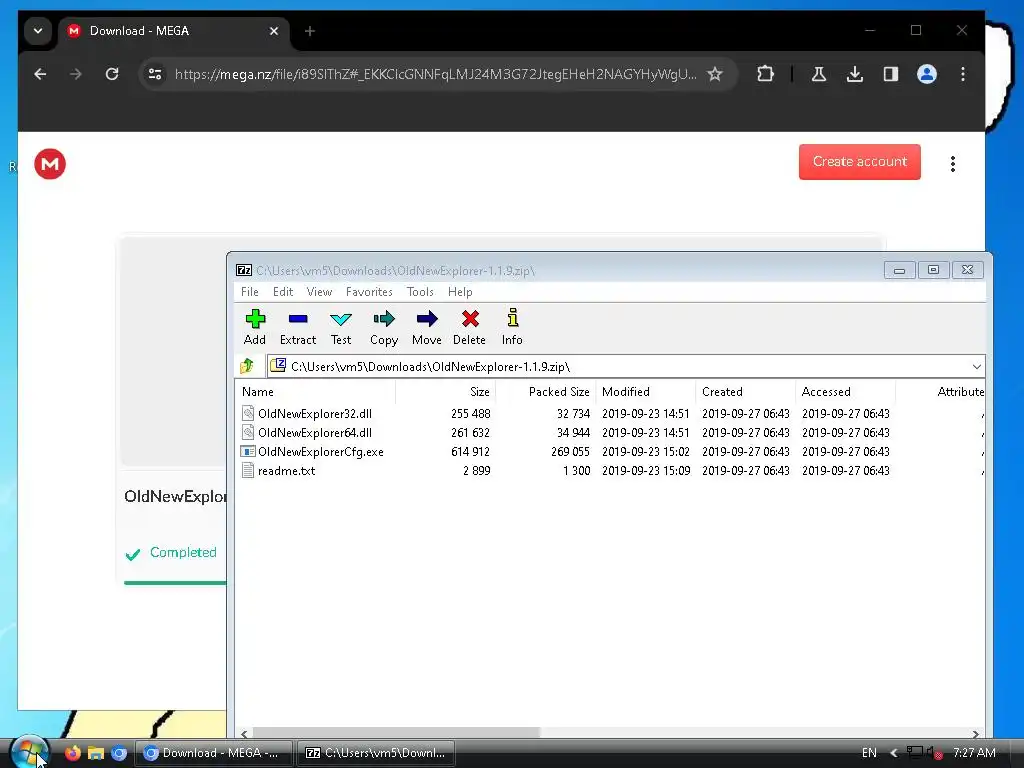Image resolution: width=1024 pixels, height=768 pixels.
Task: Click the right arrow of horizontal scrollbar
Action: 975,733
